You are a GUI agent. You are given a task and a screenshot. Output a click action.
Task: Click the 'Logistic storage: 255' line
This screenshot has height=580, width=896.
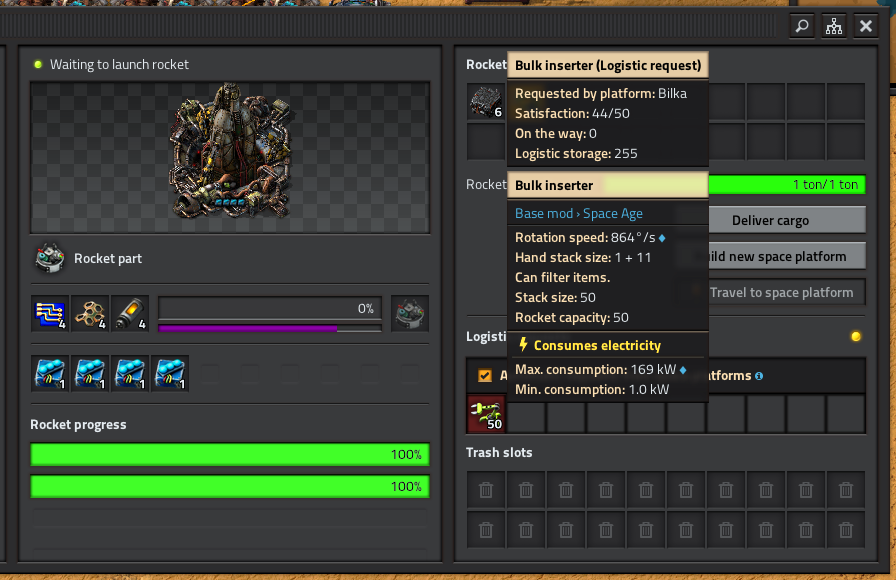(x=576, y=154)
